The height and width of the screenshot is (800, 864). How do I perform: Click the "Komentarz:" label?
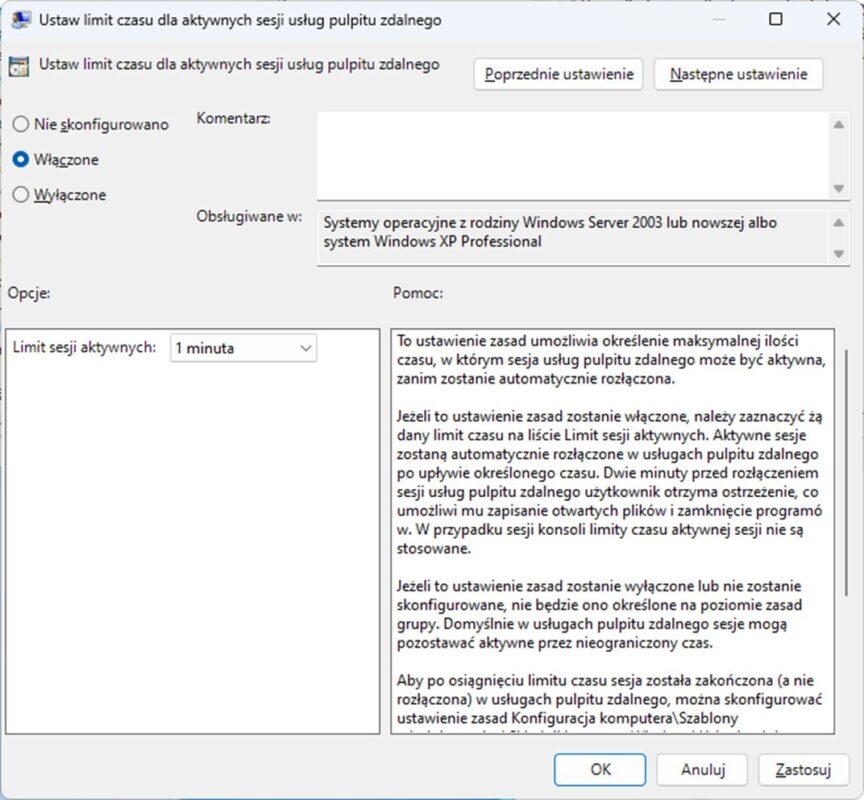click(234, 118)
